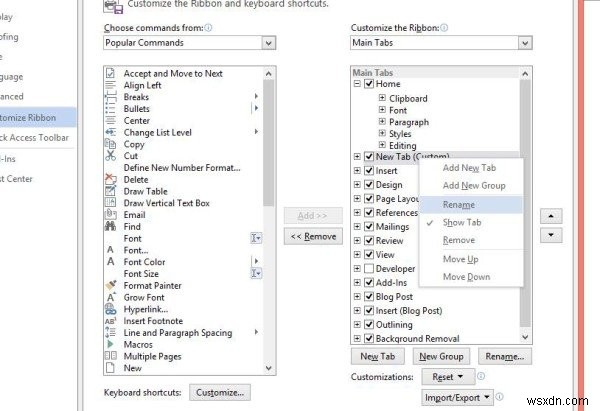Screen dimensions: 600x411
Task: Toggle the Outlining checkbox
Action: pos(369,325)
